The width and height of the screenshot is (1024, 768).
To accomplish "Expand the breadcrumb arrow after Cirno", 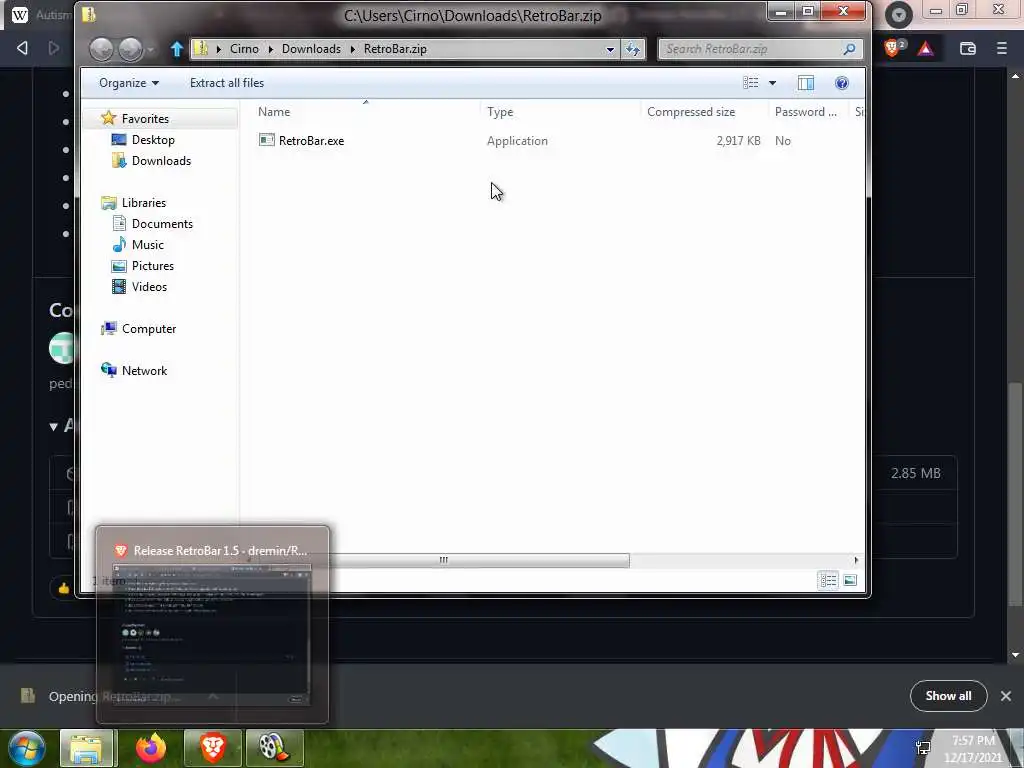I will 270,49.
